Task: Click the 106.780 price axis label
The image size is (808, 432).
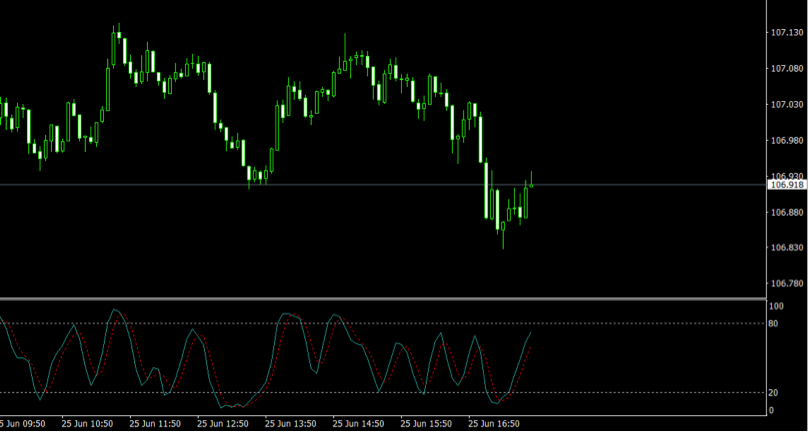Action: 787,284
